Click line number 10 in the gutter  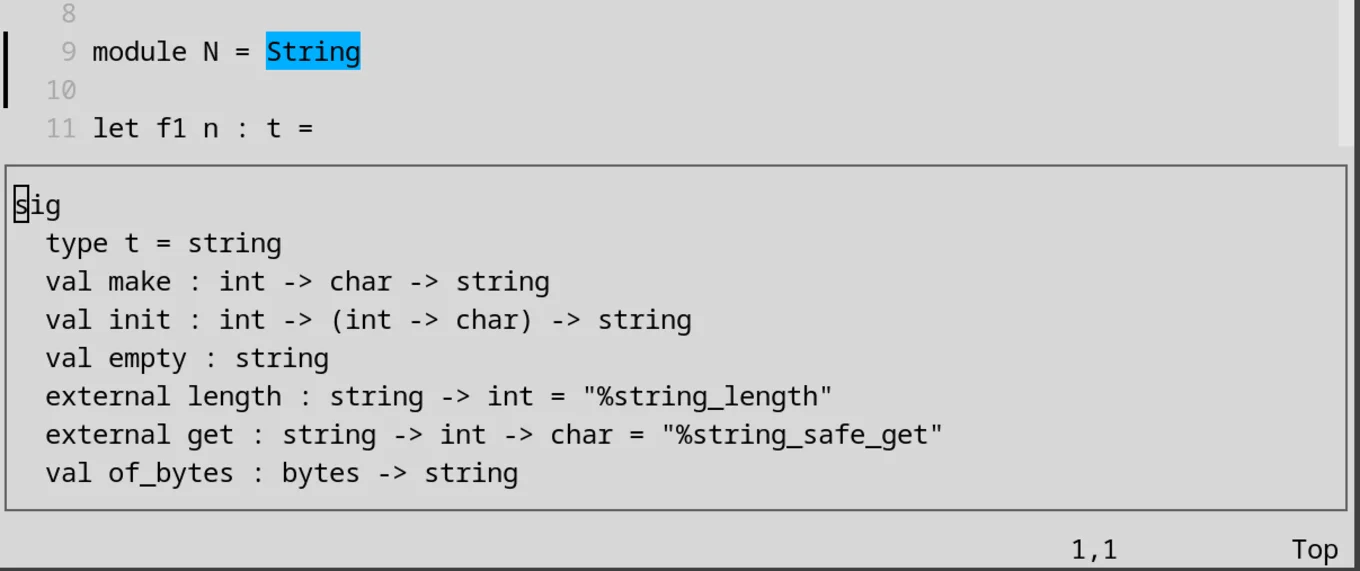[x=61, y=90]
